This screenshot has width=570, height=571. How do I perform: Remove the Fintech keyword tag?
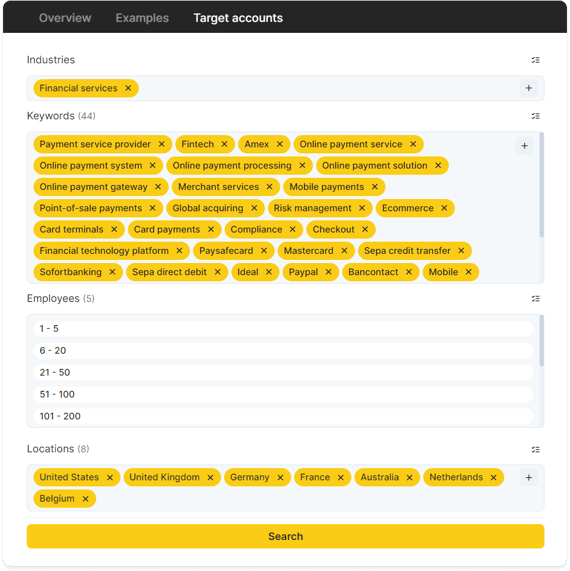click(x=224, y=144)
